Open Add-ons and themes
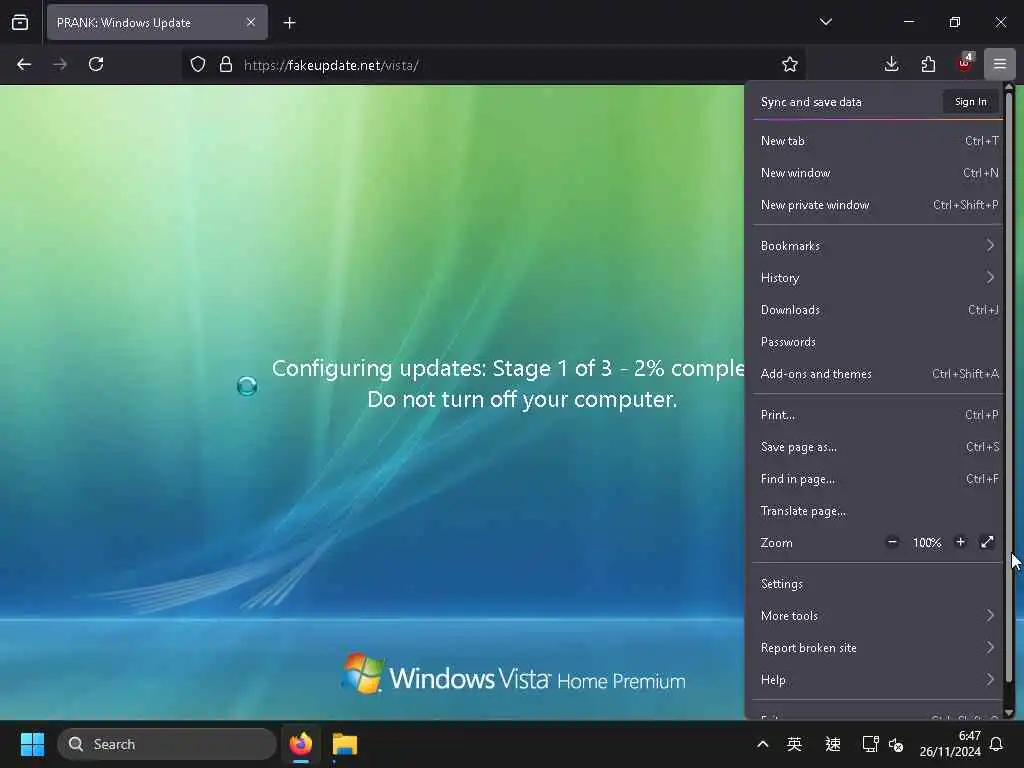This screenshot has height=768, width=1024. (x=877, y=374)
